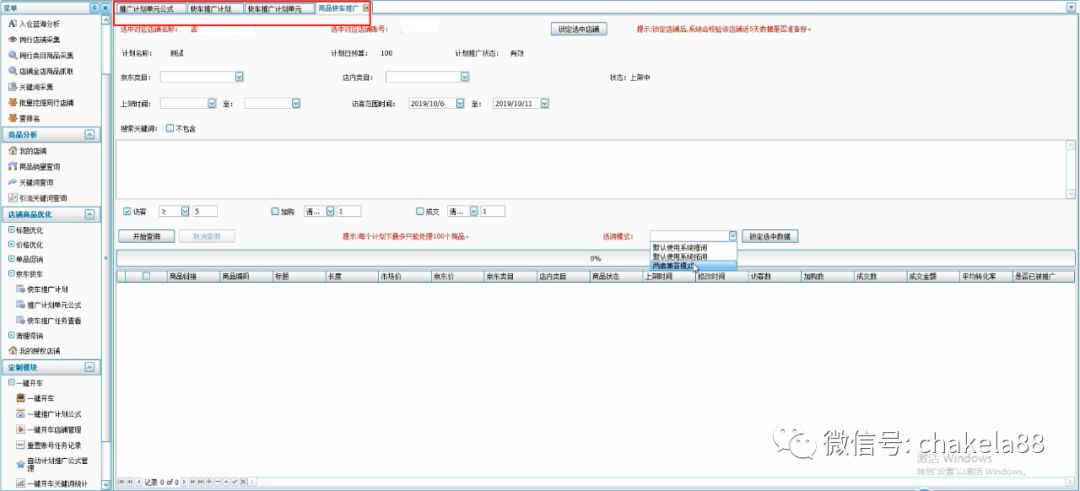Collapse the 定制模块 section

pos(90,368)
